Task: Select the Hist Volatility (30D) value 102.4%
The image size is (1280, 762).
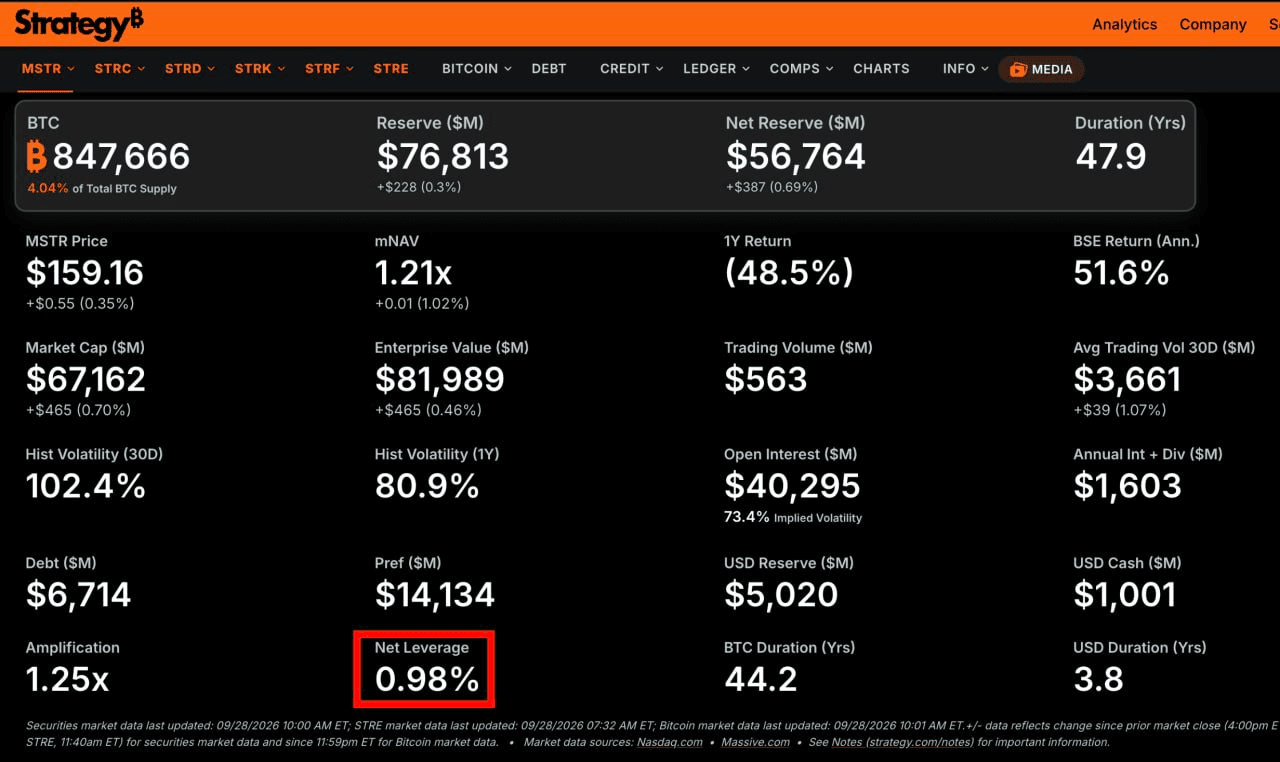Action: 86,486
